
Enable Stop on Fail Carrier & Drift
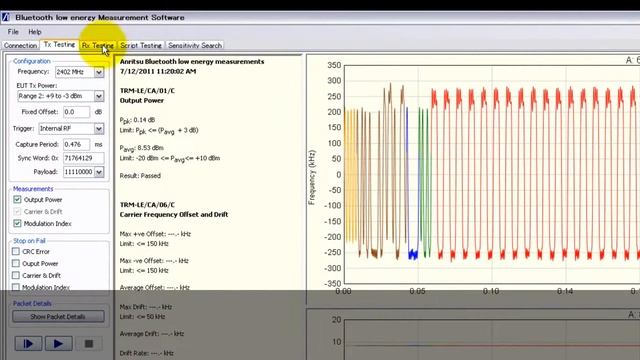16,275
